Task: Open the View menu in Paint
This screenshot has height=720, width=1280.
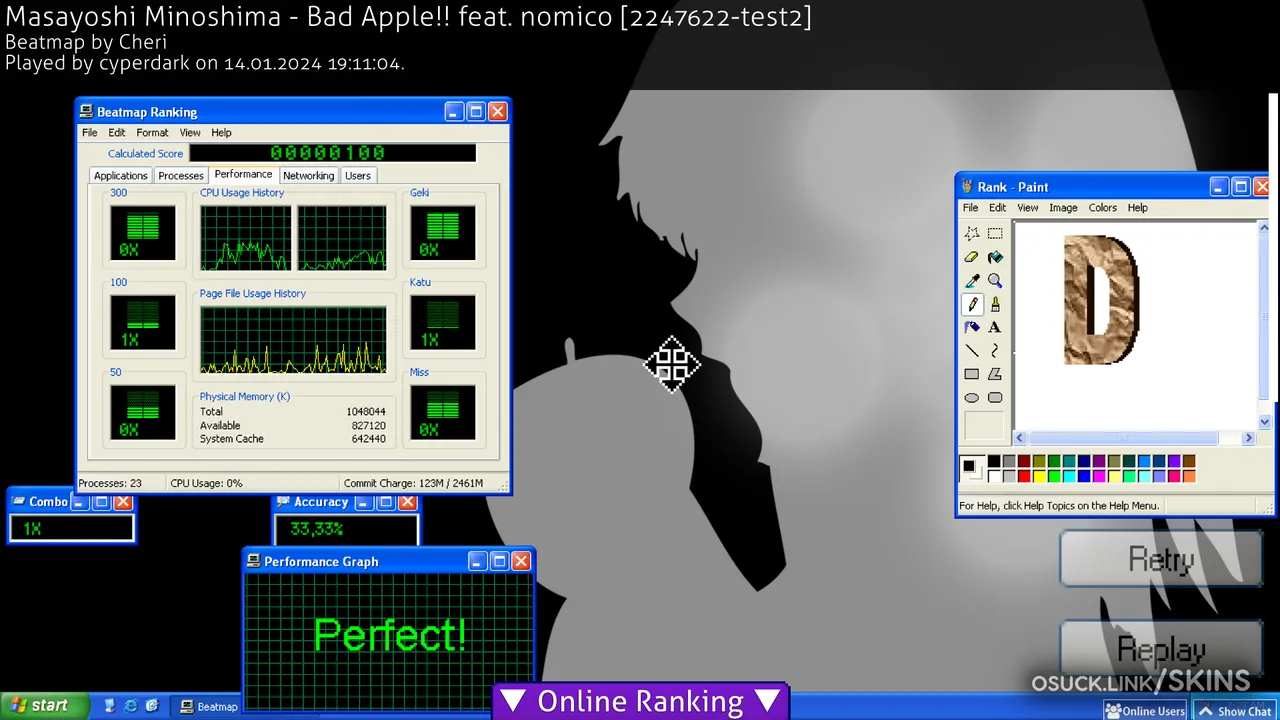Action: pyautogui.click(x=1027, y=208)
